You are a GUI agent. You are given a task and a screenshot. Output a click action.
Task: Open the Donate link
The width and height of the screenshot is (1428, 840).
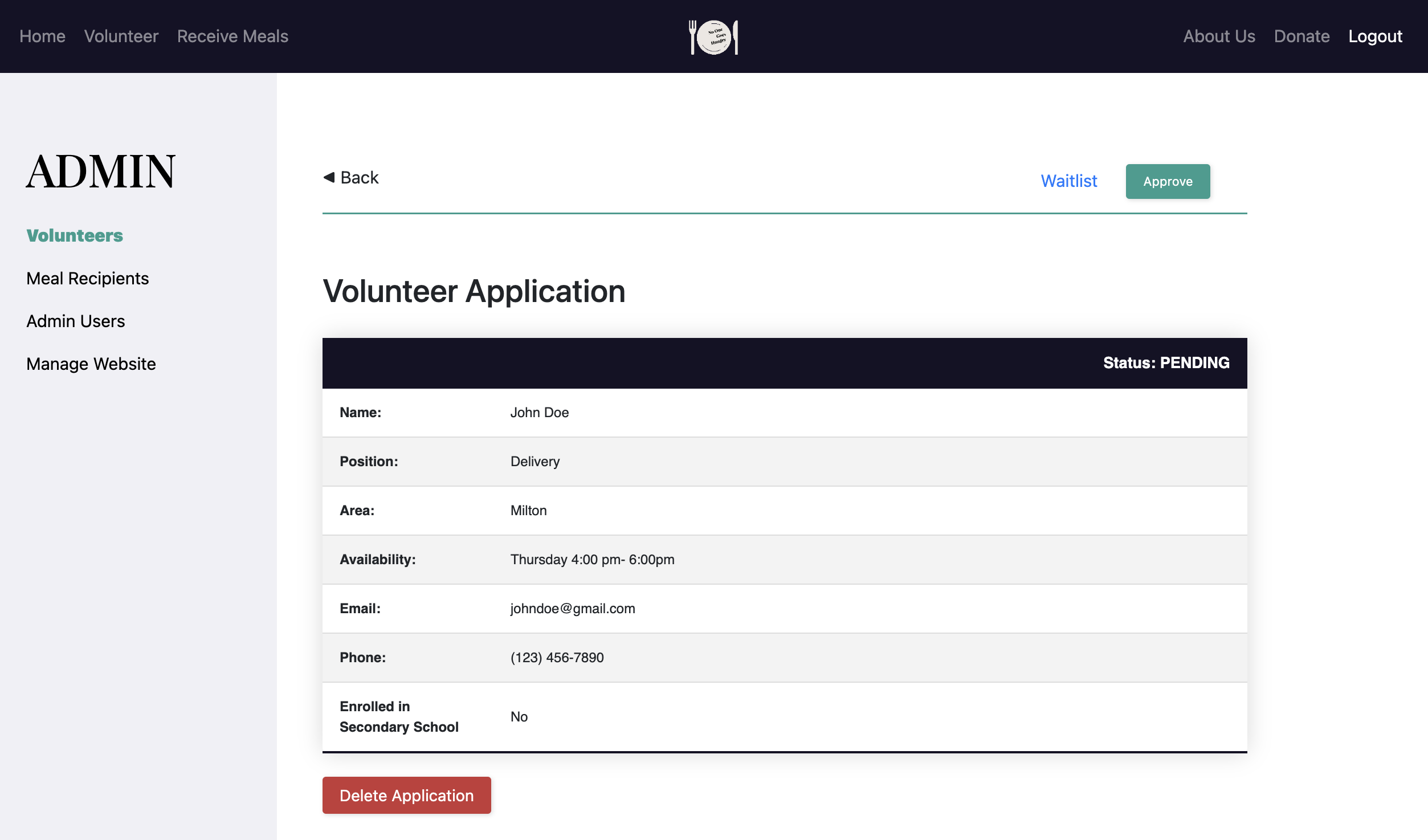click(1301, 36)
